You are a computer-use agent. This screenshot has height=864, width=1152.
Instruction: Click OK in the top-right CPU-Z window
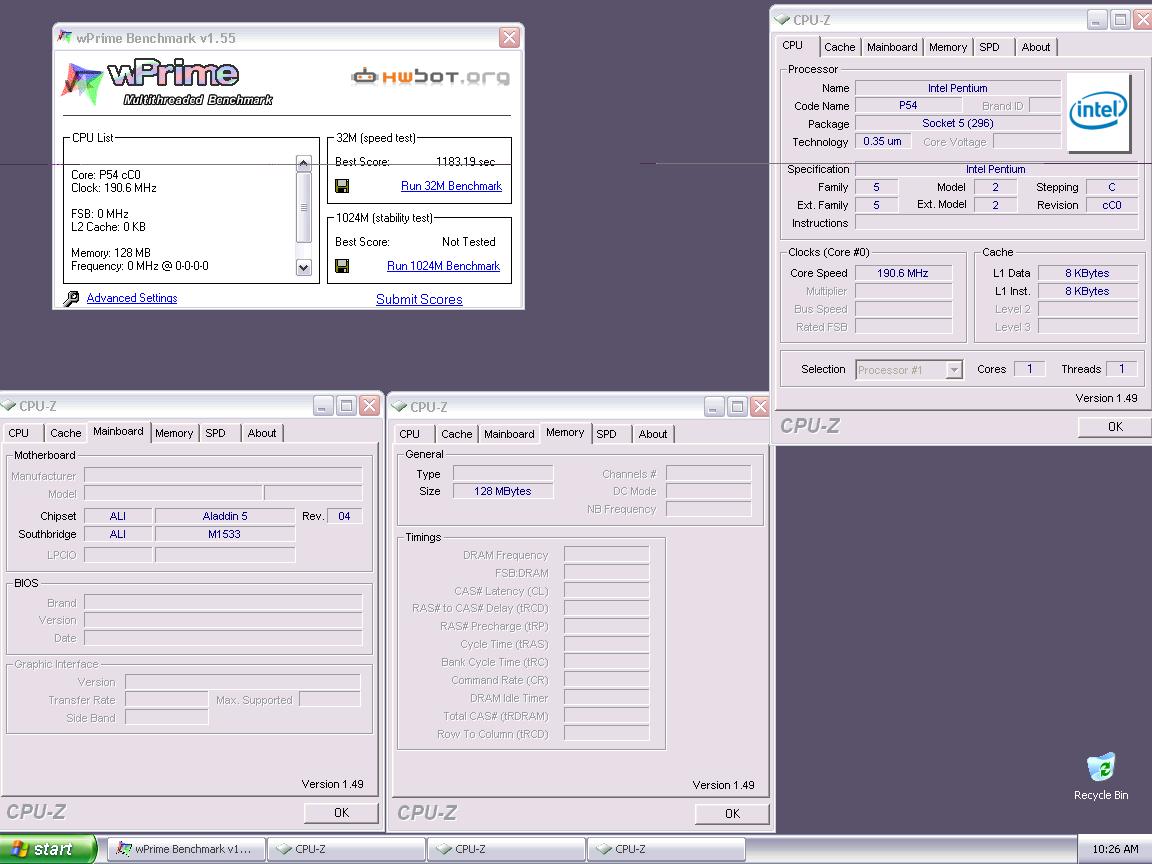(x=1115, y=426)
